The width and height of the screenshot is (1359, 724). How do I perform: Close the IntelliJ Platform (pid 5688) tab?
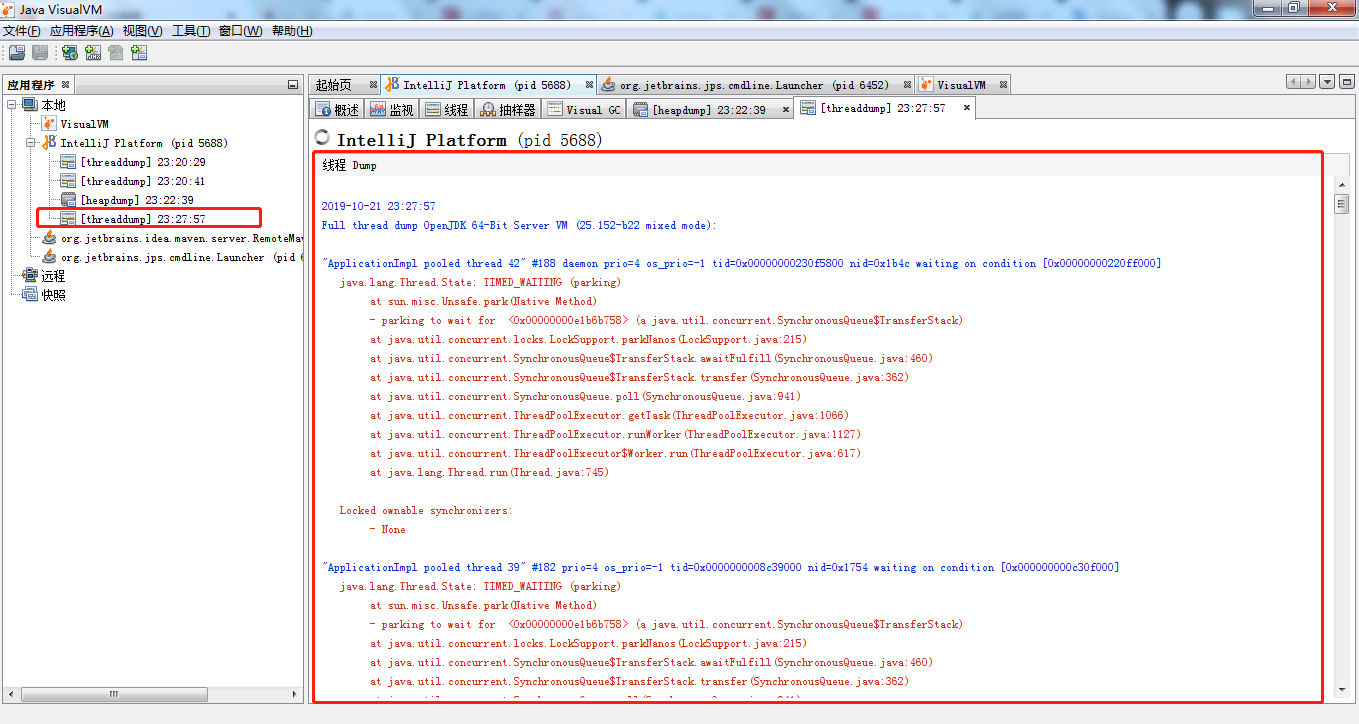[590, 85]
